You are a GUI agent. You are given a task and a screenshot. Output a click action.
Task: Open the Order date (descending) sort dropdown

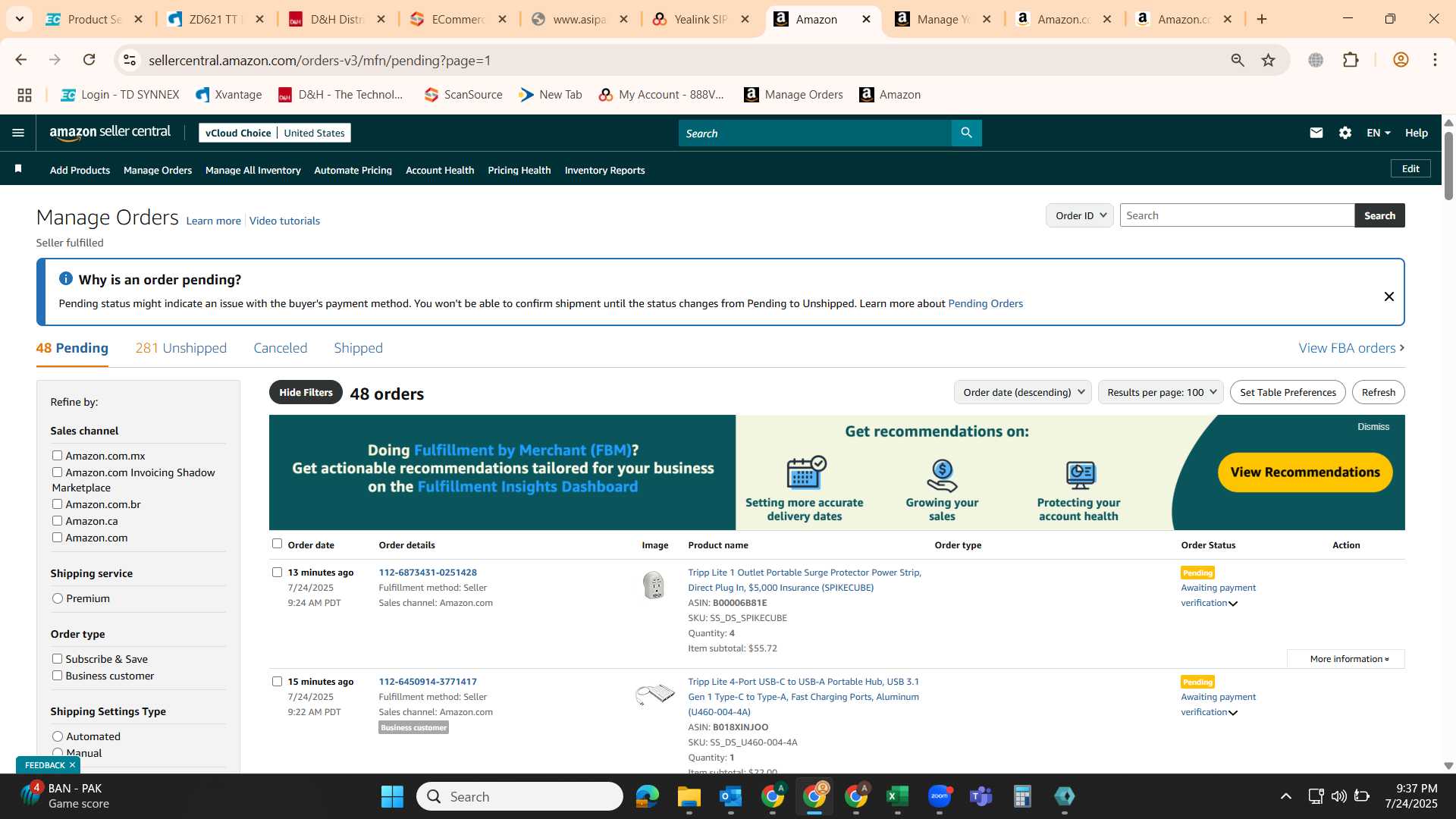coord(1022,392)
